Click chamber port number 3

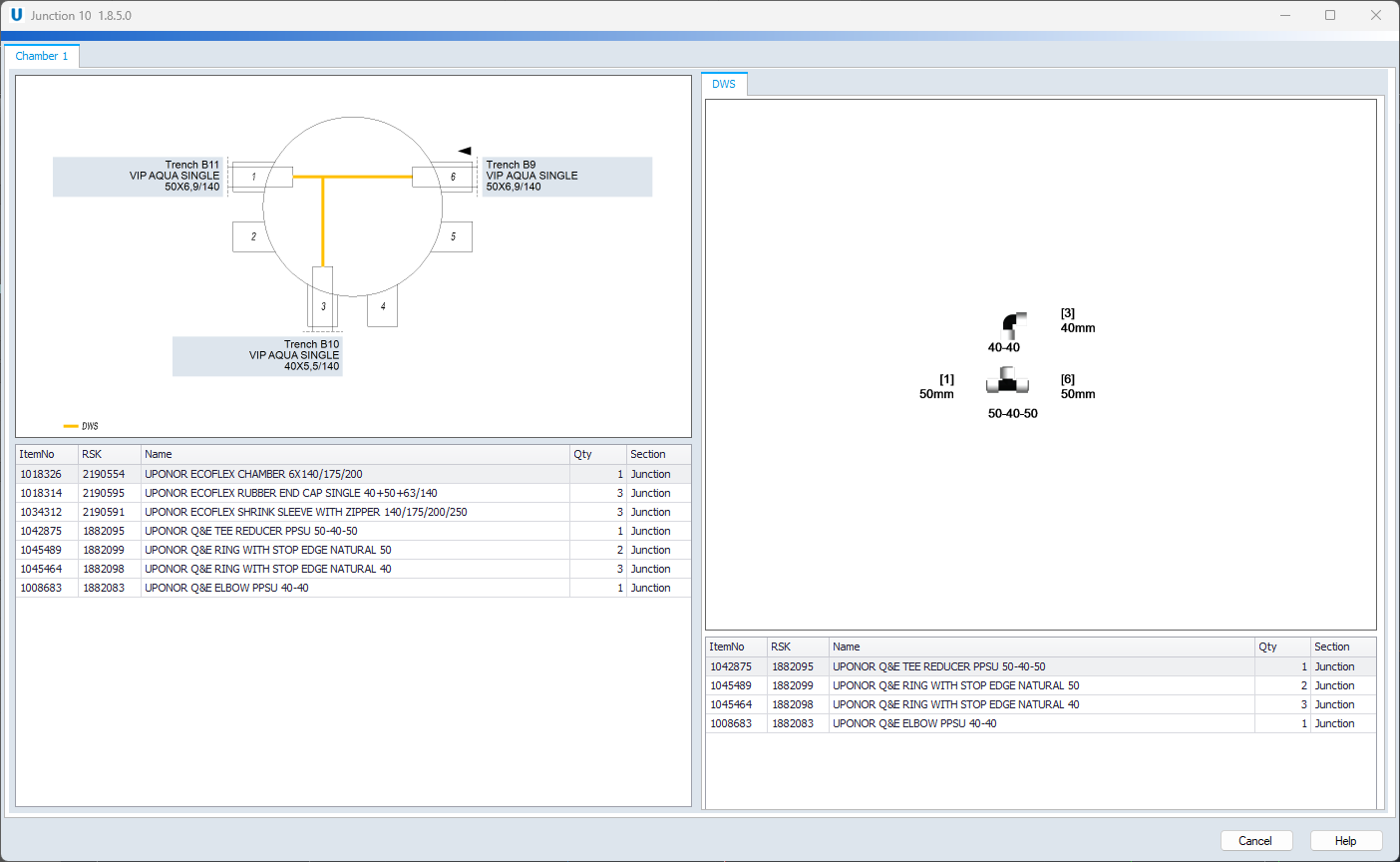323,306
